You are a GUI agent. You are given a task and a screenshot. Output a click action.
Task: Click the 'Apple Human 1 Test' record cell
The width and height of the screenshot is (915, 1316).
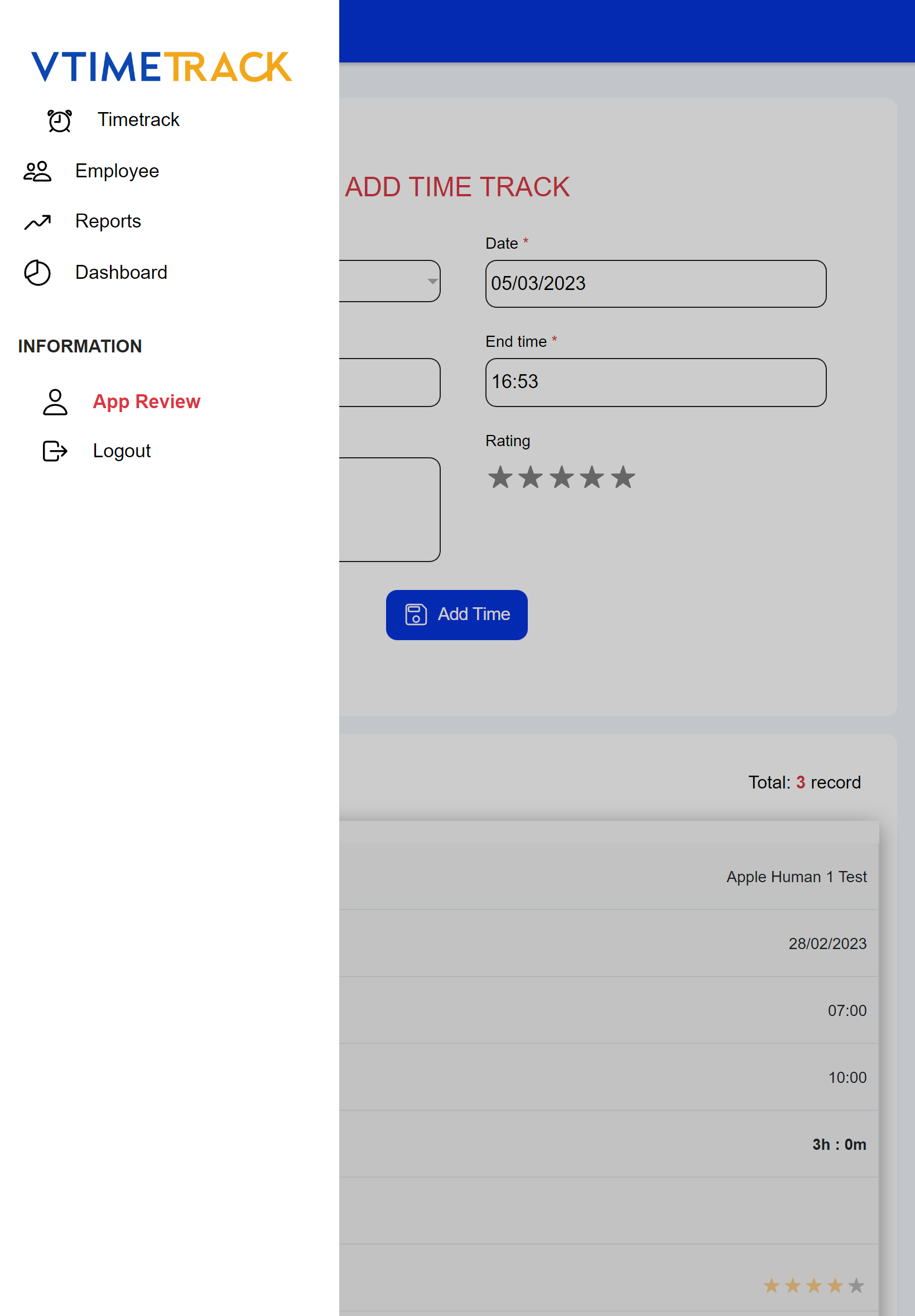click(796, 877)
